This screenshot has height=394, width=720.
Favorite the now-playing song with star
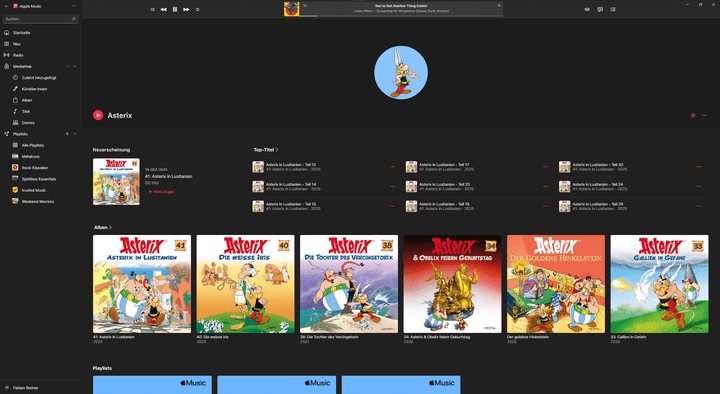tap(499, 6)
